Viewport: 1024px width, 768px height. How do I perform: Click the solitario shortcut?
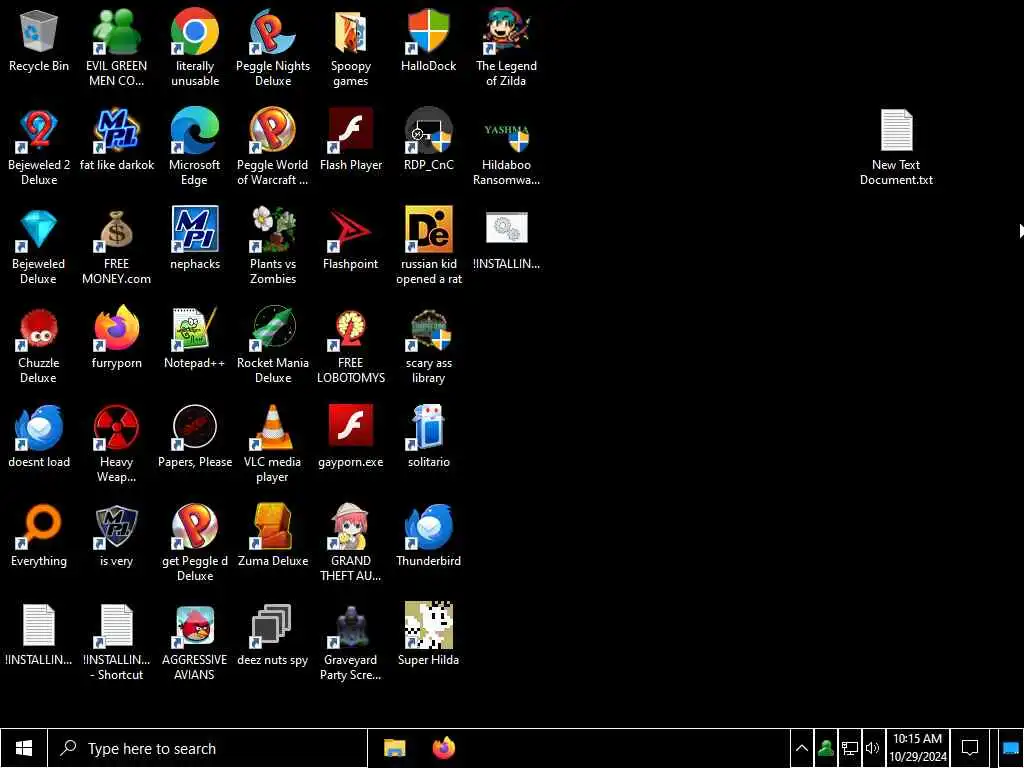click(428, 436)
